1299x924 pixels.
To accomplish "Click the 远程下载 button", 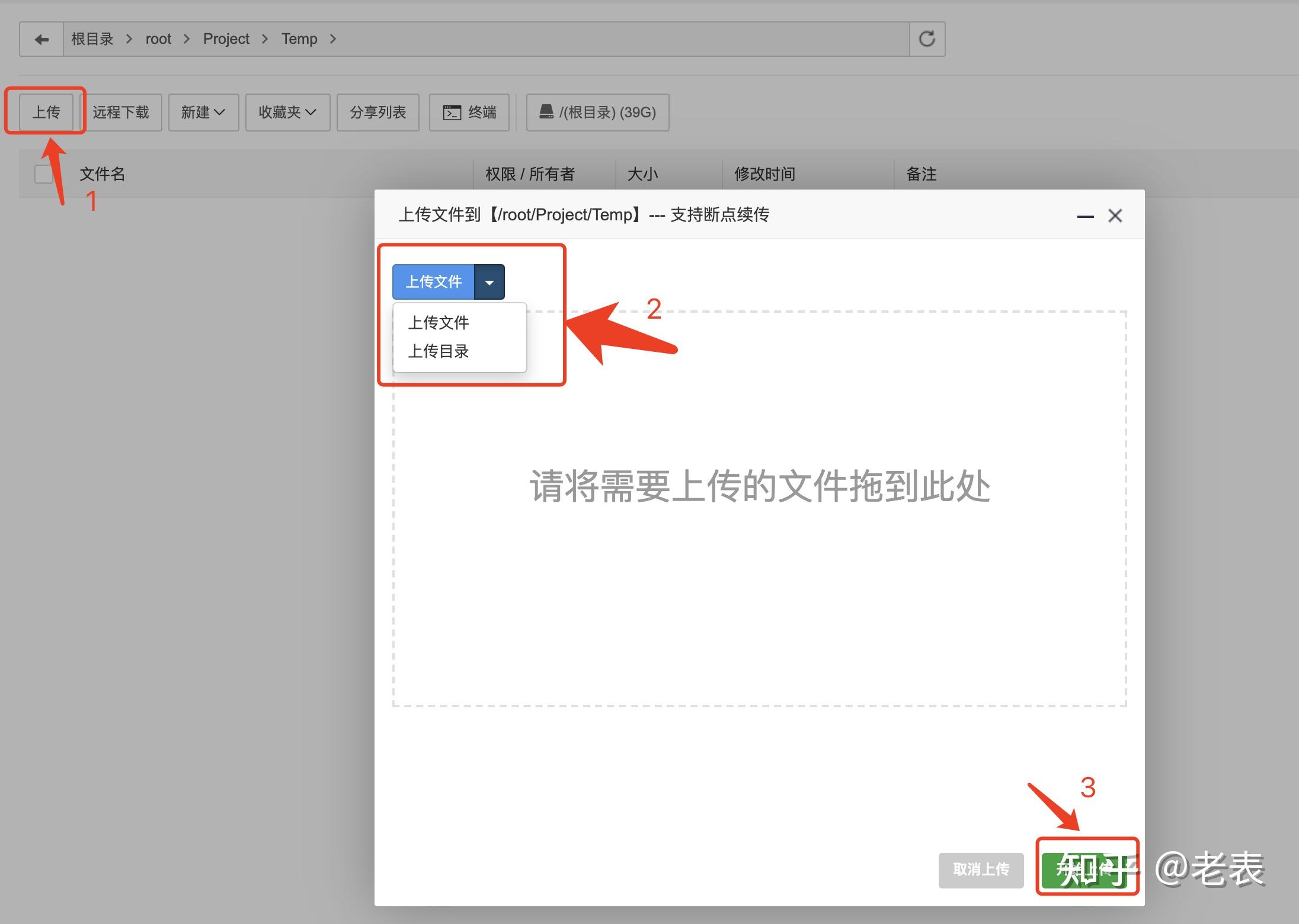I will click(122, 112).
